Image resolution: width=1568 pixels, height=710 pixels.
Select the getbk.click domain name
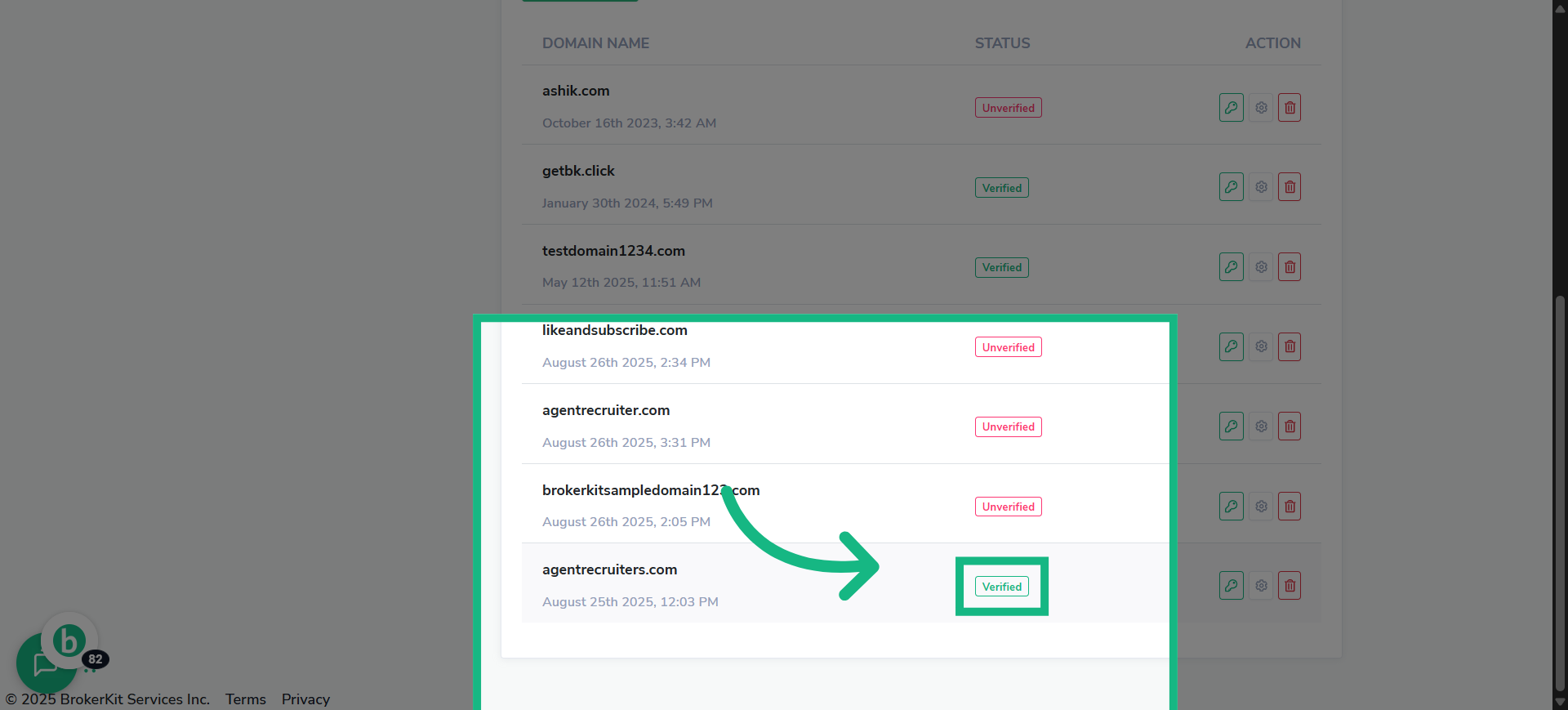578,171
